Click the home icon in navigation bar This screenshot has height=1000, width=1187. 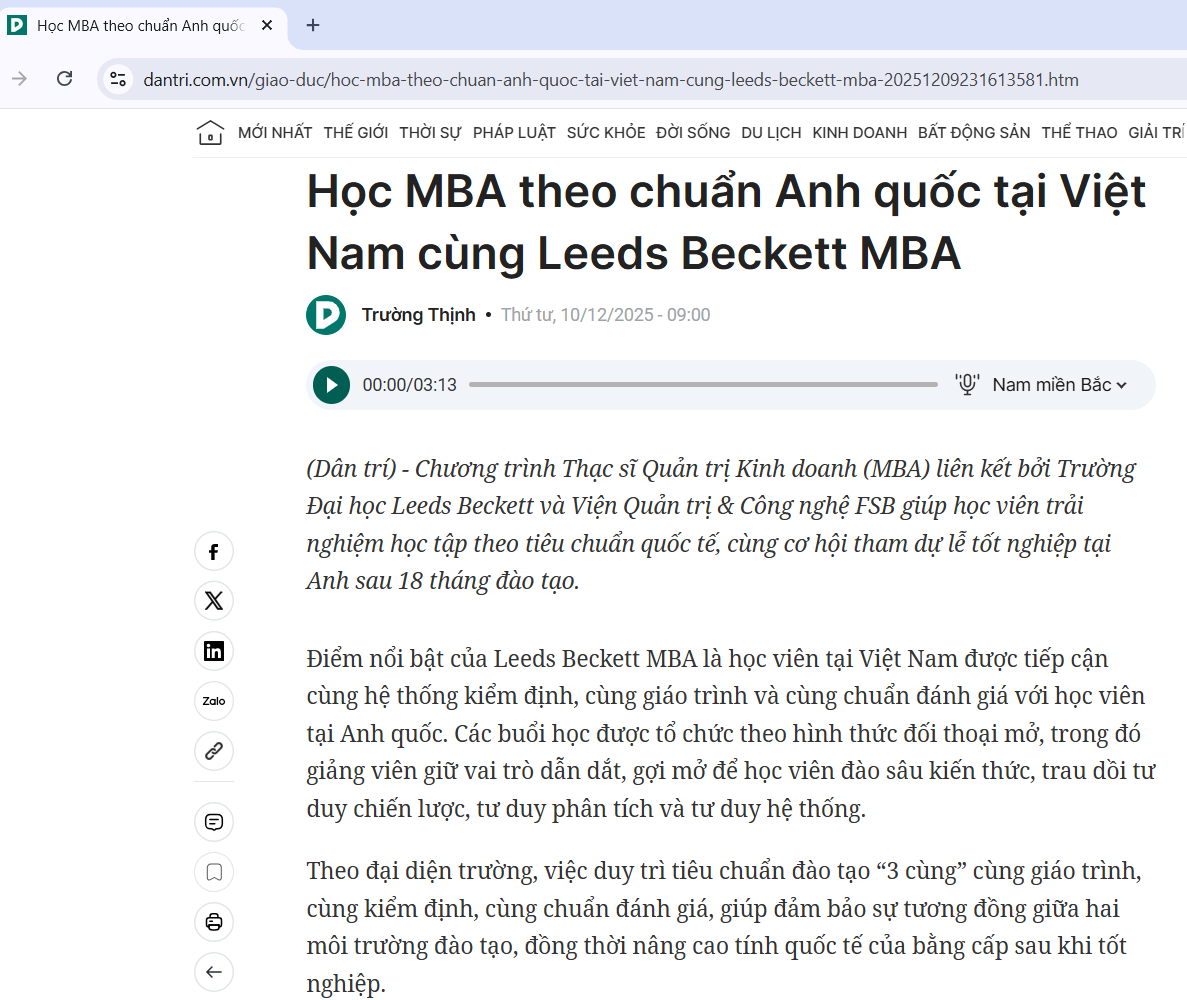(x=210, y=133)
